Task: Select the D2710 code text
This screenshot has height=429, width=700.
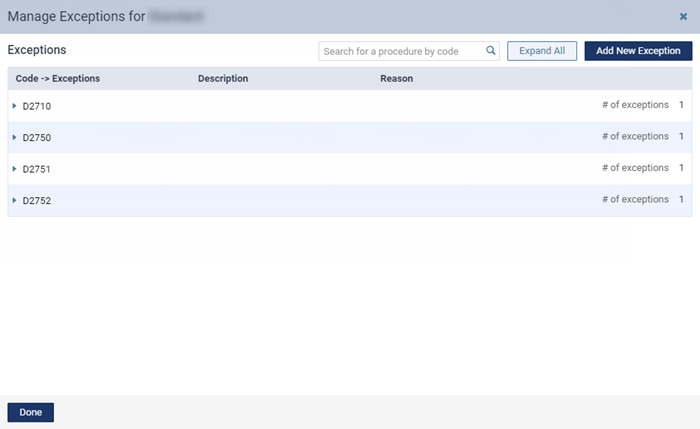Action: point(37,106)
